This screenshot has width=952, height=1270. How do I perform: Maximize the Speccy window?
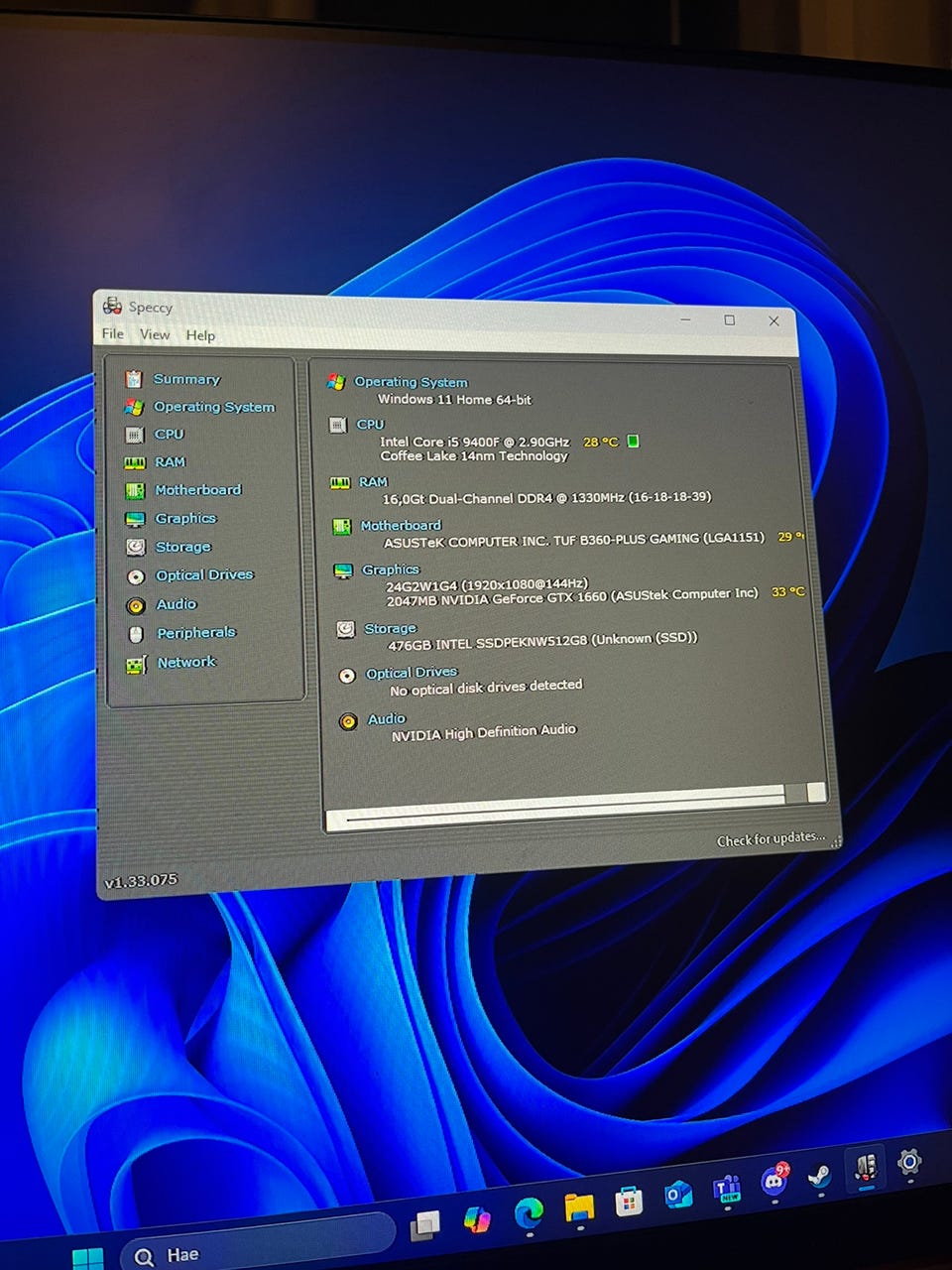[729, 319]
